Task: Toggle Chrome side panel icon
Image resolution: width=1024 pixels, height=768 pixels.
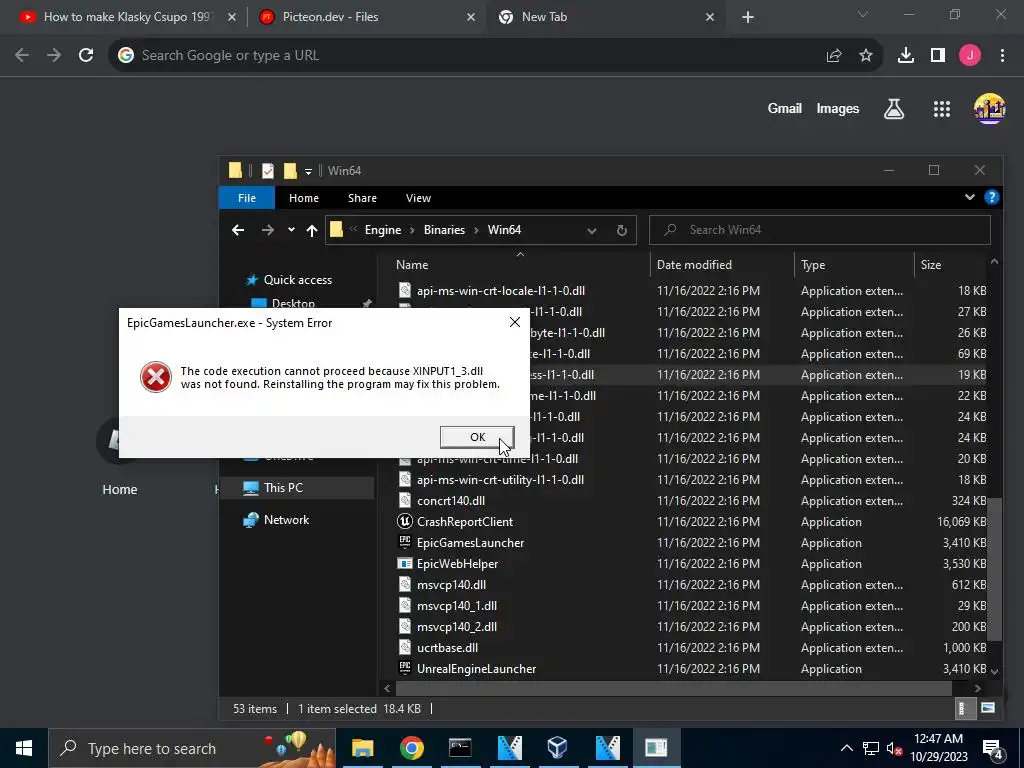Action: [x=938, y=56]
